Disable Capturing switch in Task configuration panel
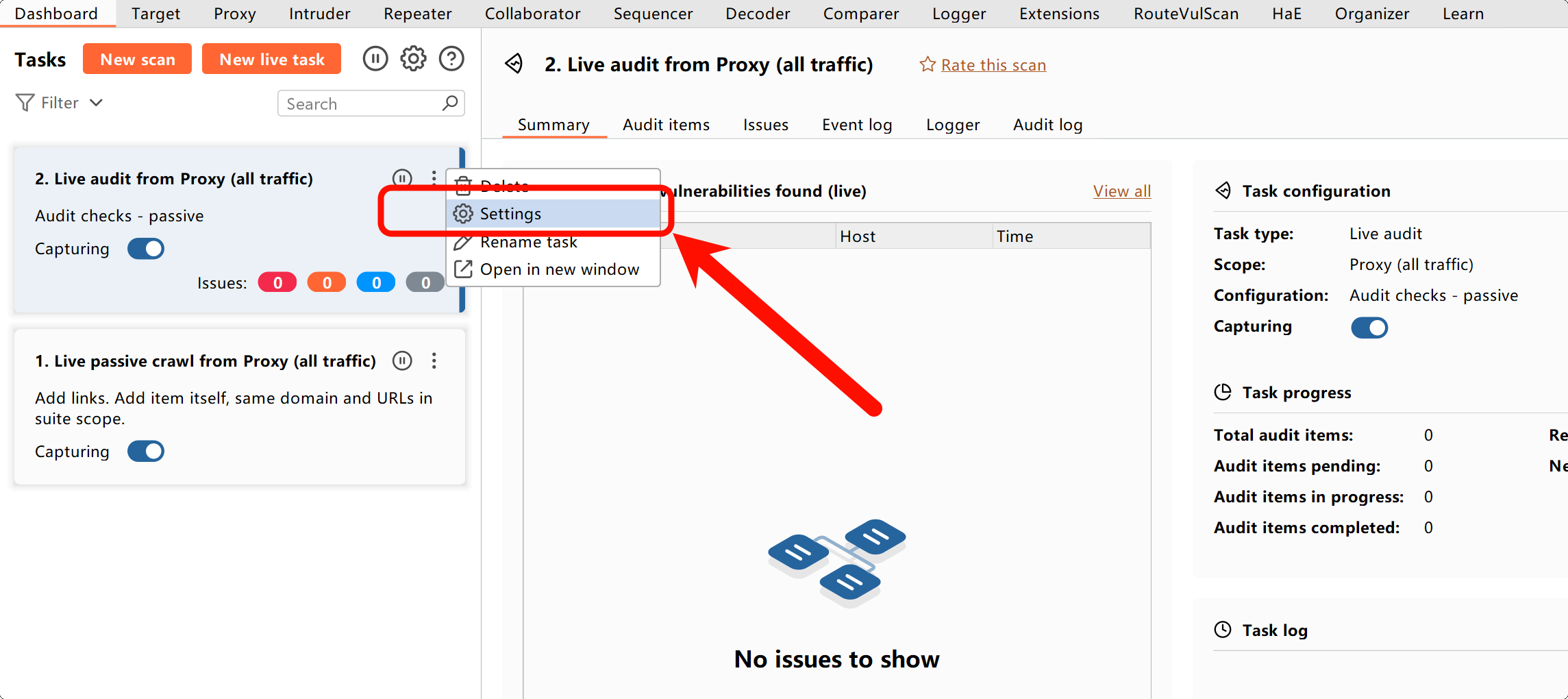1568x699 pixels. coord(1369,328)
